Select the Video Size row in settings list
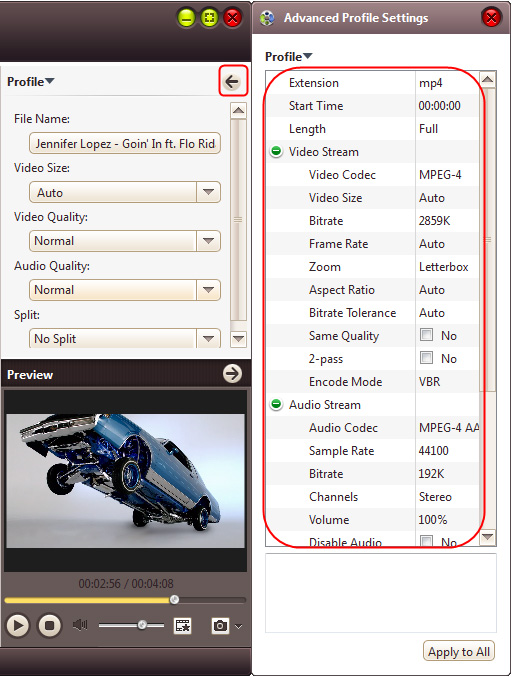 tap(372, 198)
